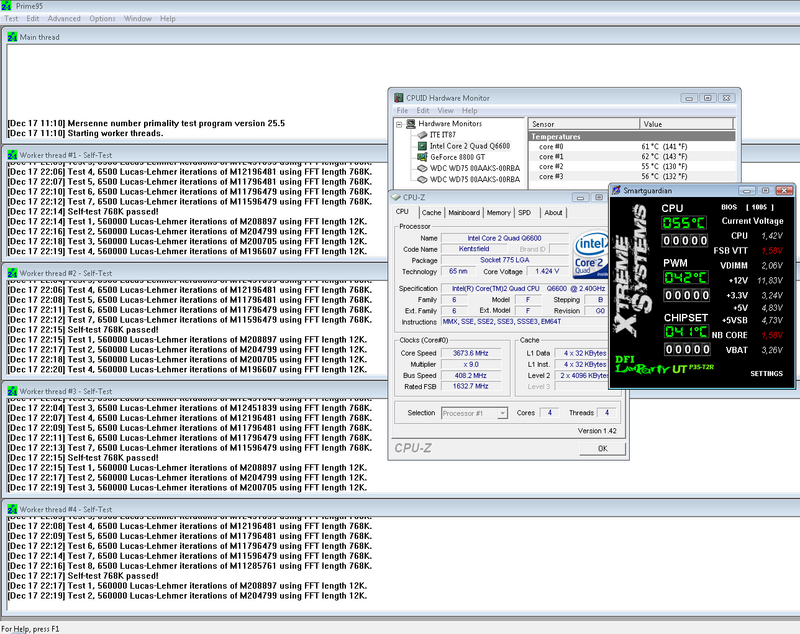Click the Worker thread #2 window icon
The image size is (800, 634).
pyautogui.click(x=12, y=273)
